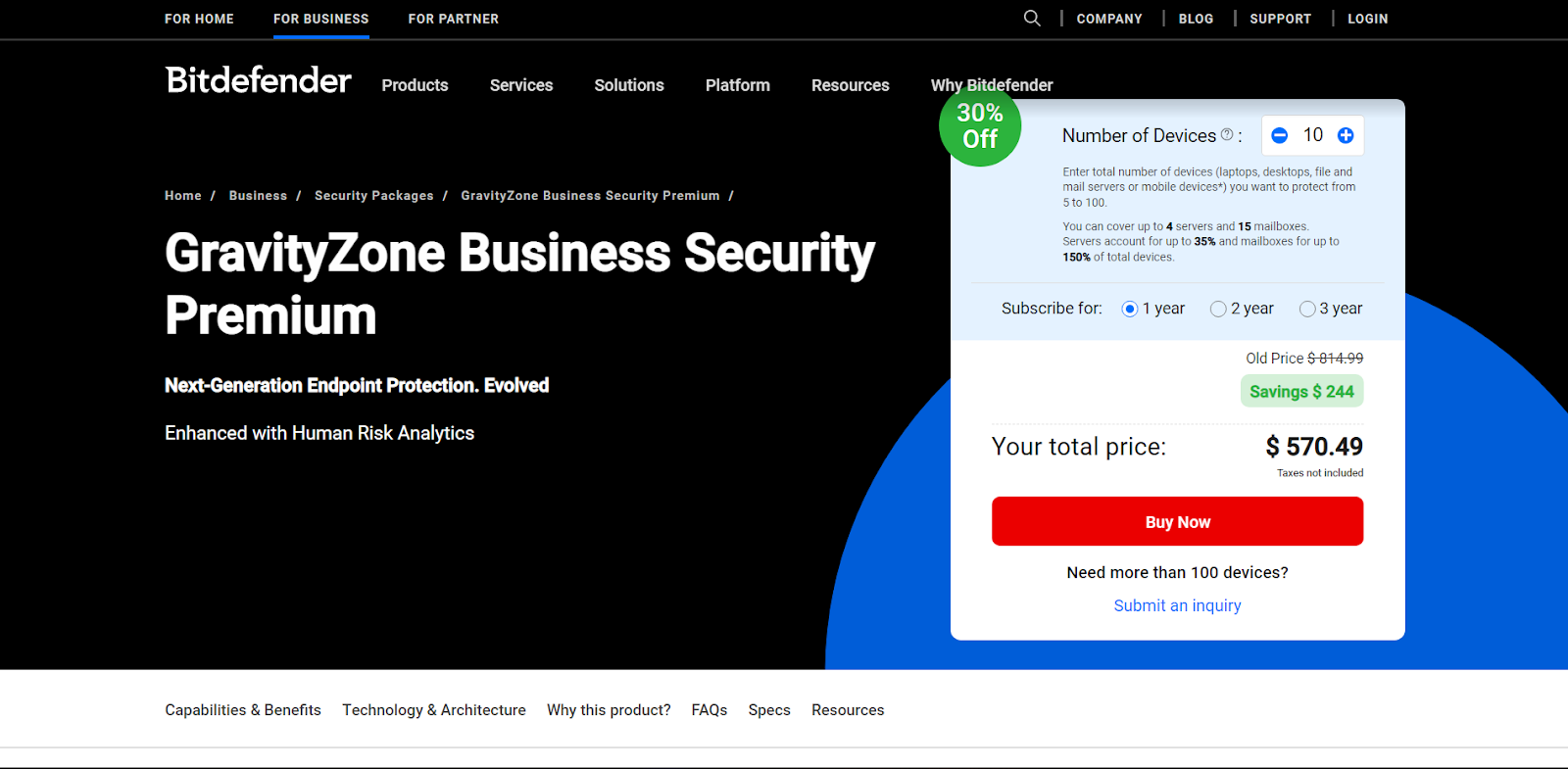Open the Solutions menu
Viewport: 1568px width, 769px height.
[629, 85]
